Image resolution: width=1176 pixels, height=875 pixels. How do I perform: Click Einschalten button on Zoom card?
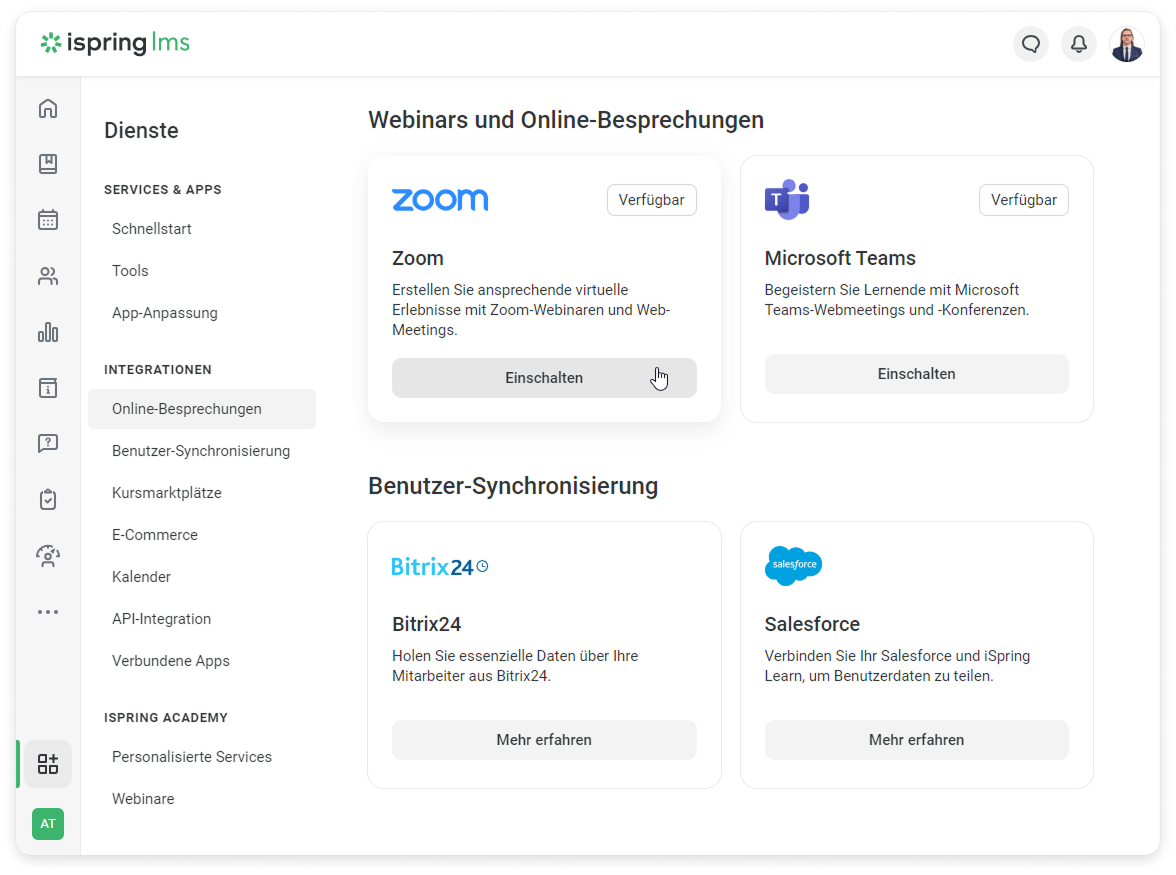point(544,378)
